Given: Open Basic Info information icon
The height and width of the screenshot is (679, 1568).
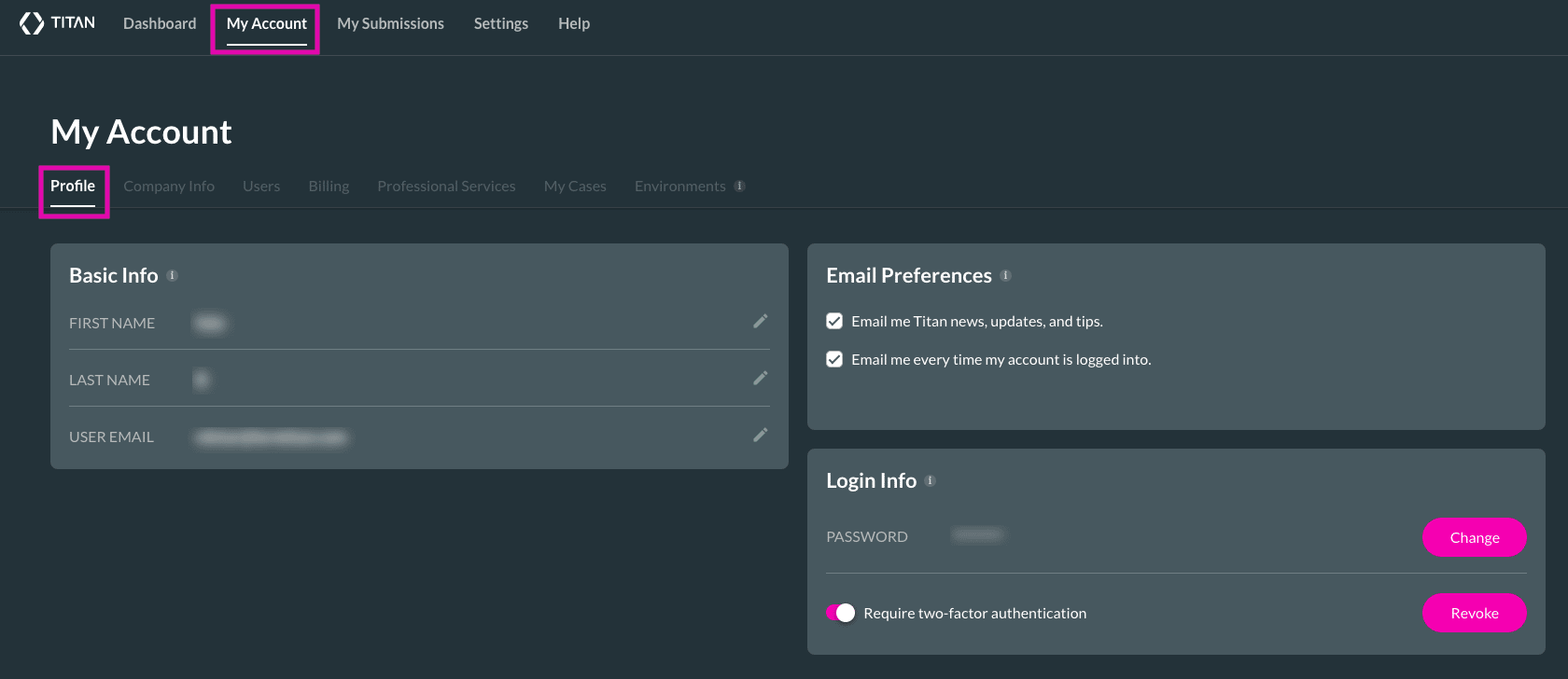Looking at the screenshot, I should tap(172, 276).
